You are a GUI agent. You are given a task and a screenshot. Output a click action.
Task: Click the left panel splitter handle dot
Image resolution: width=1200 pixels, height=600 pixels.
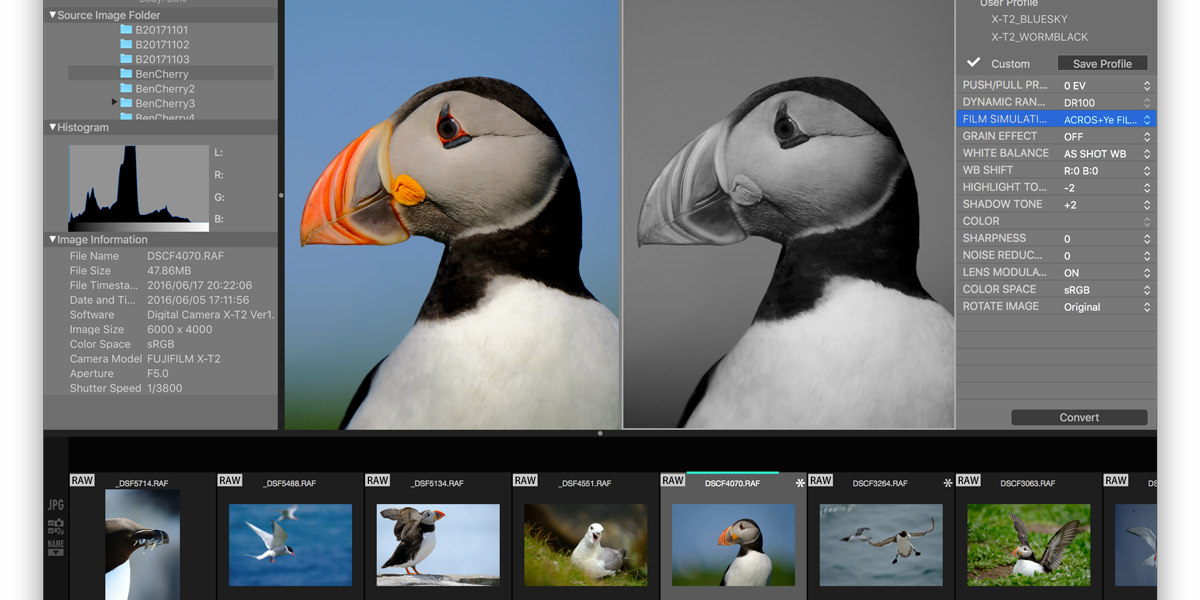[281, 195]
